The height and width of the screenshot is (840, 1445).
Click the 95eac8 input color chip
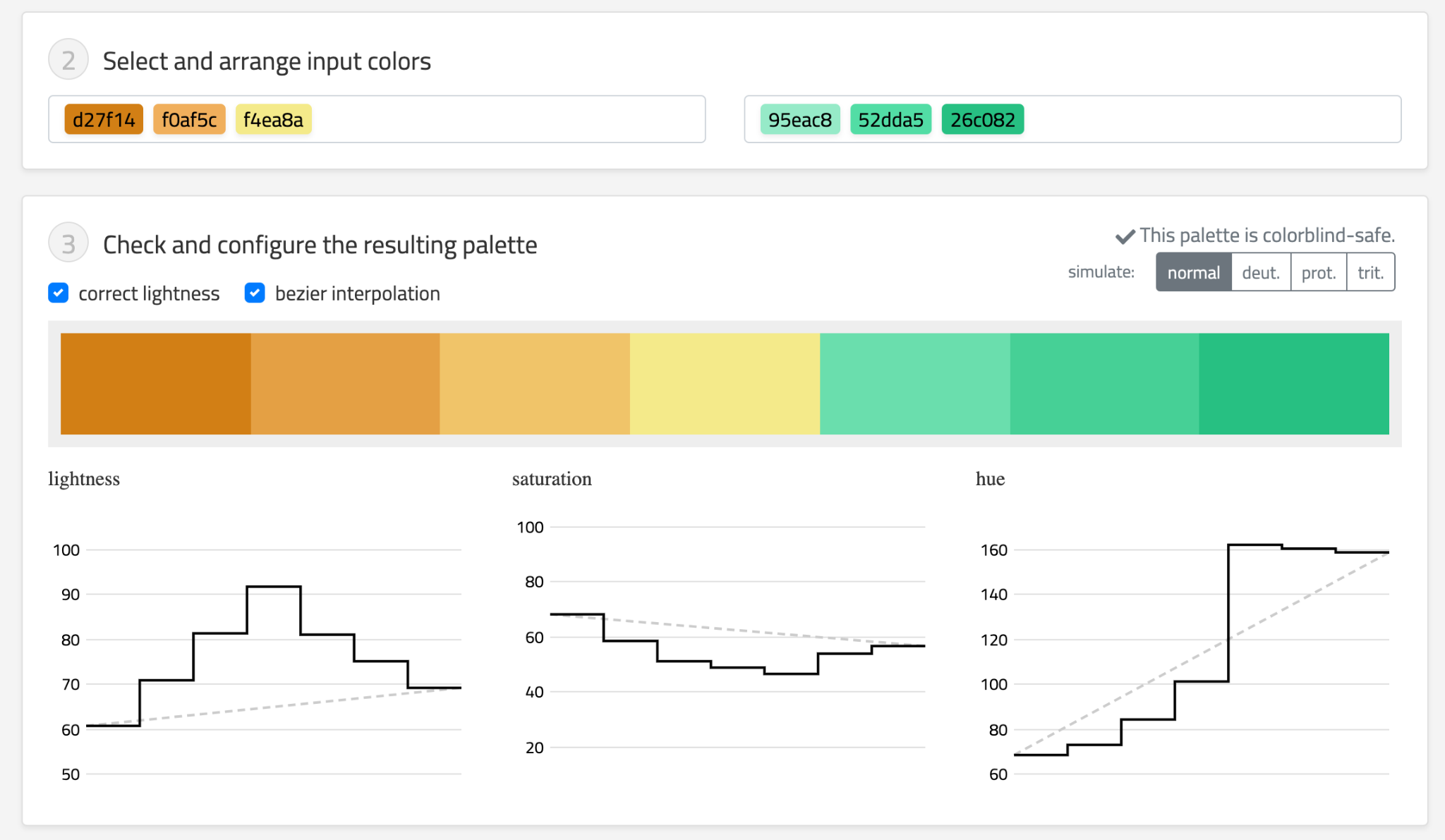tap(799, 119)
